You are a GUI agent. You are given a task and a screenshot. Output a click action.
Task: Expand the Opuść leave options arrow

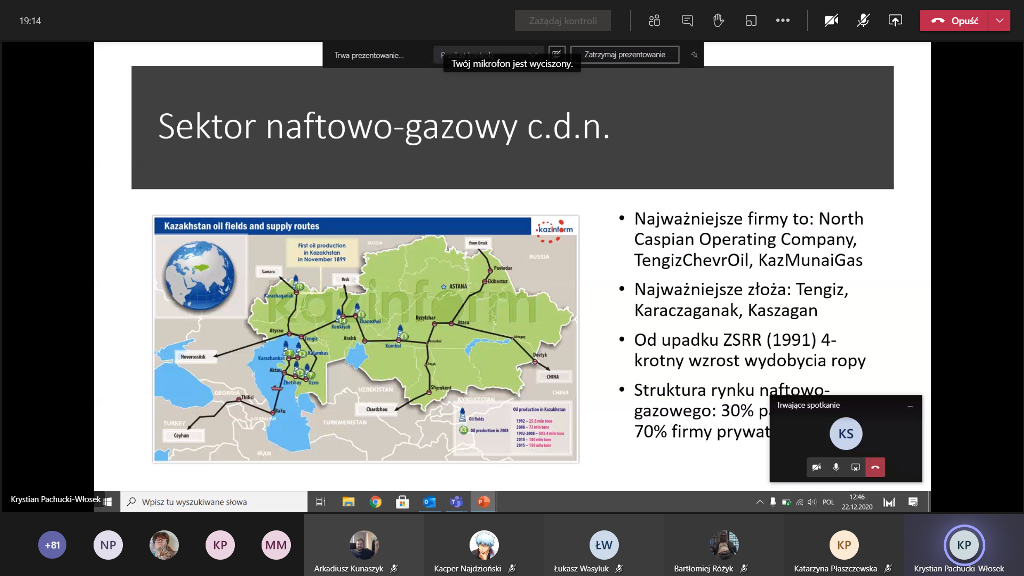1000,20
